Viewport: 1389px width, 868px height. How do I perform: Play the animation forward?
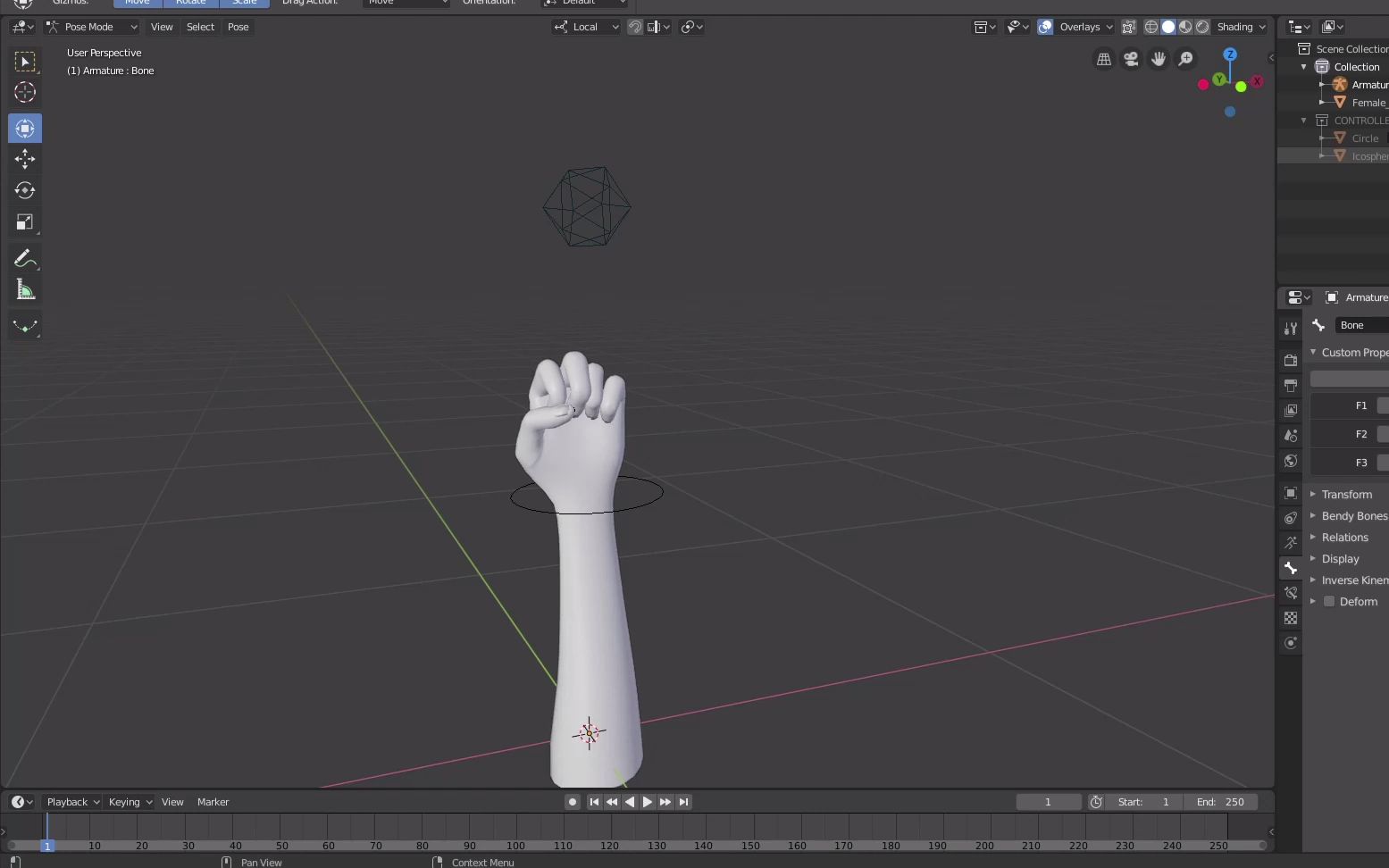pyautogui.click(x=648, y=802)
